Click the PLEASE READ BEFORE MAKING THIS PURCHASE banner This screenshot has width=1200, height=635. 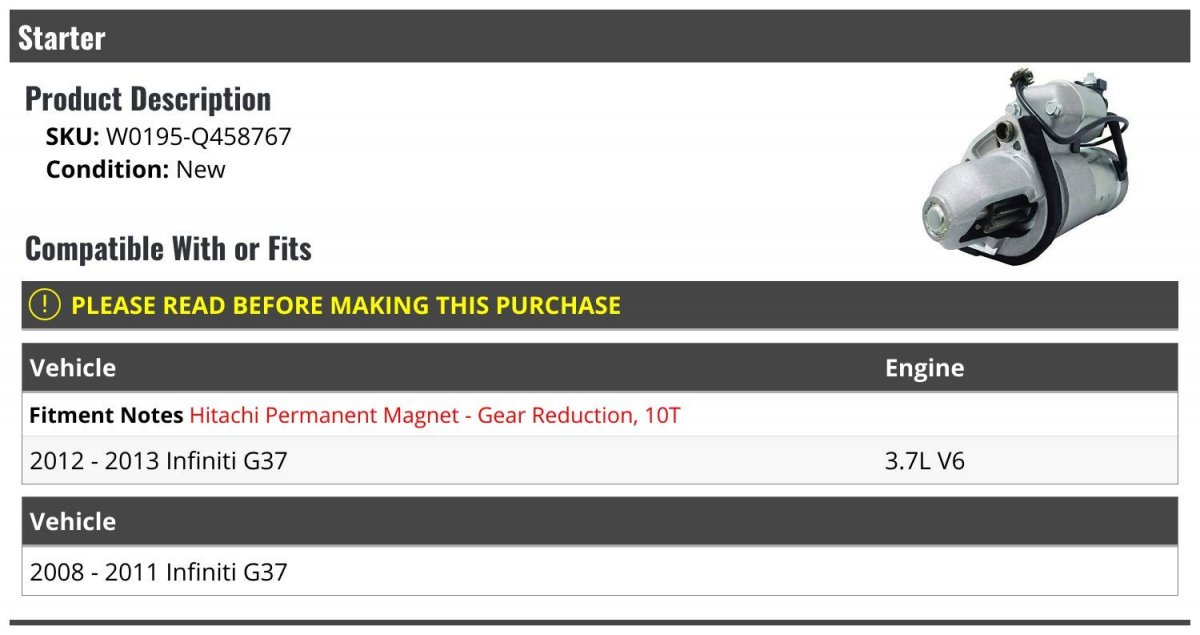point(600,305)
